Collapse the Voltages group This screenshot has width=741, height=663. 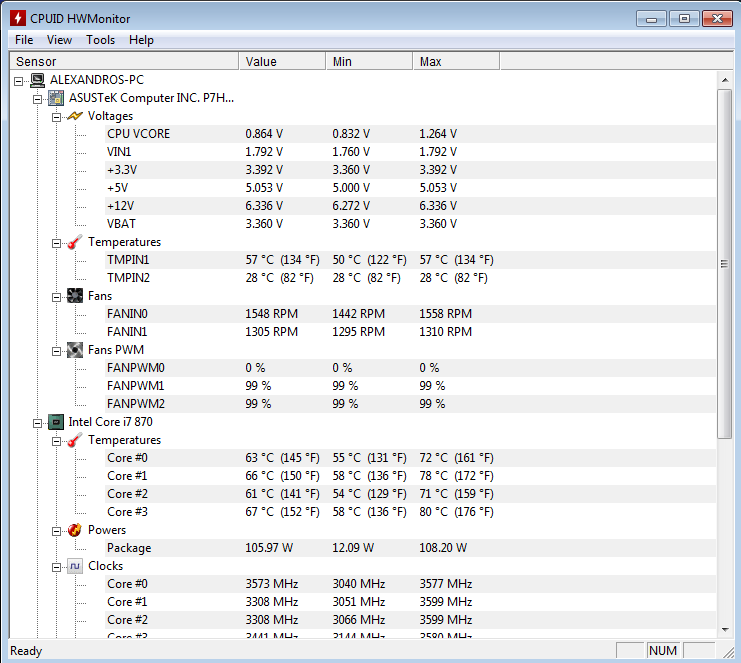[x=56, y=117]
